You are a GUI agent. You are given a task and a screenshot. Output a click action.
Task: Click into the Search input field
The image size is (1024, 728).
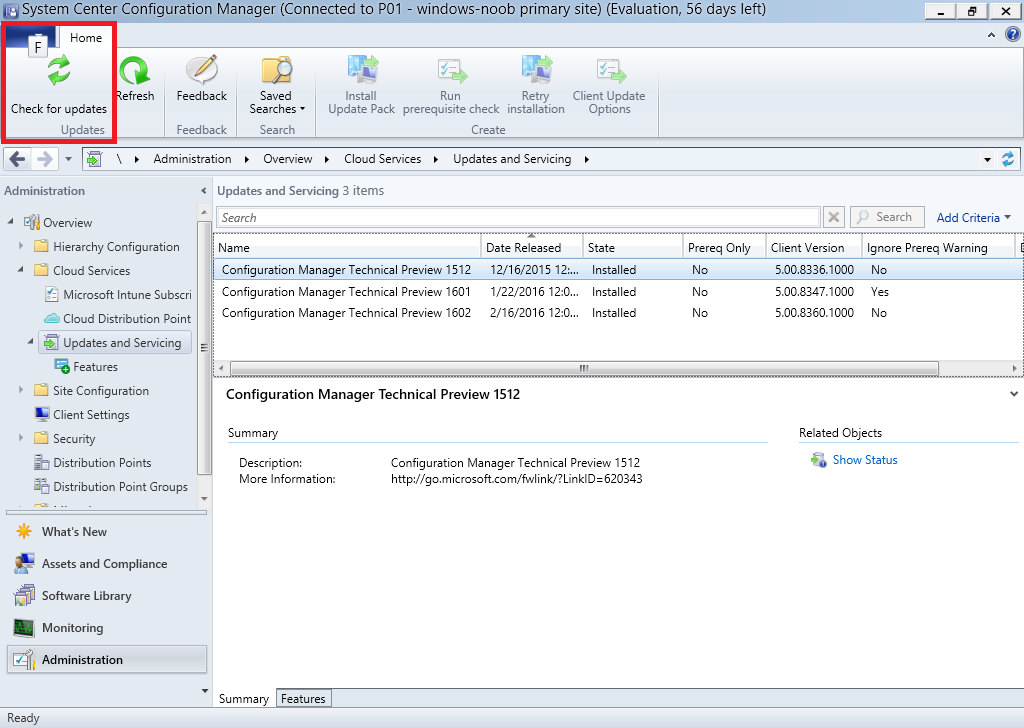tap(519, 217)
